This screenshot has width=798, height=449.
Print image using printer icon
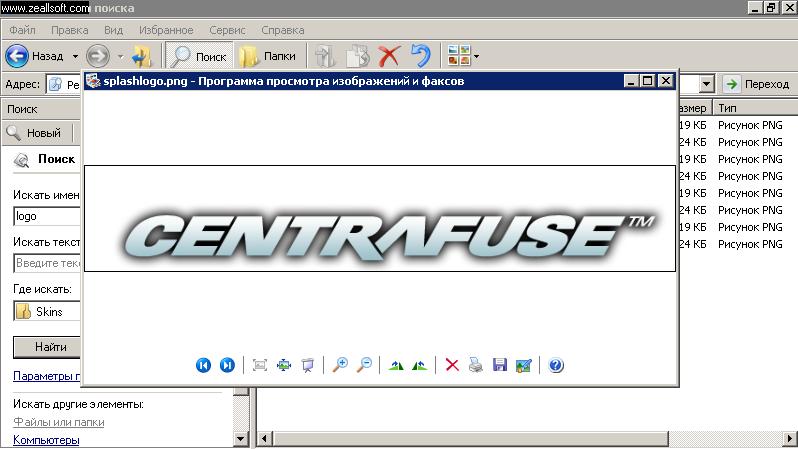click(476, 365)
